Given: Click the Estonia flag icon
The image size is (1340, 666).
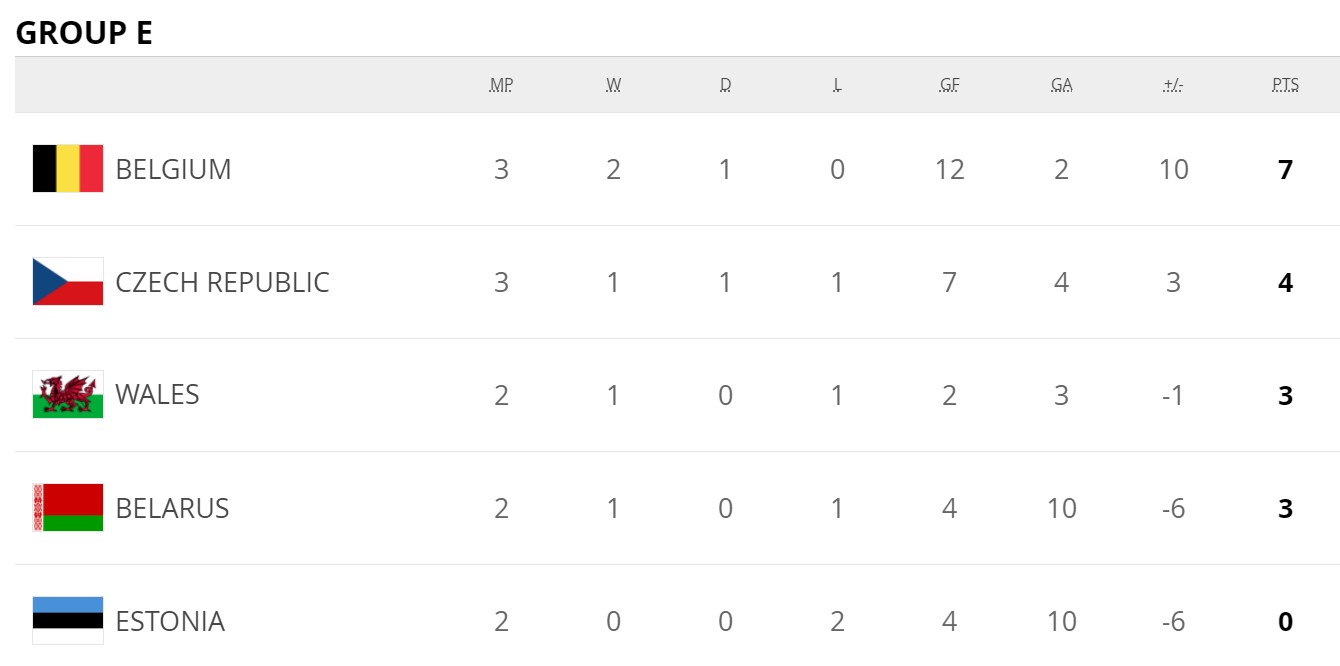Looking at the screenshot, I should (68, 620).
